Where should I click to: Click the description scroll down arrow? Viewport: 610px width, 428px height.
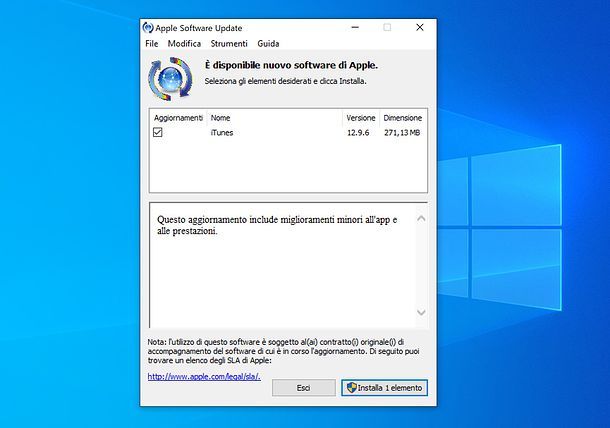click(421, 312)
